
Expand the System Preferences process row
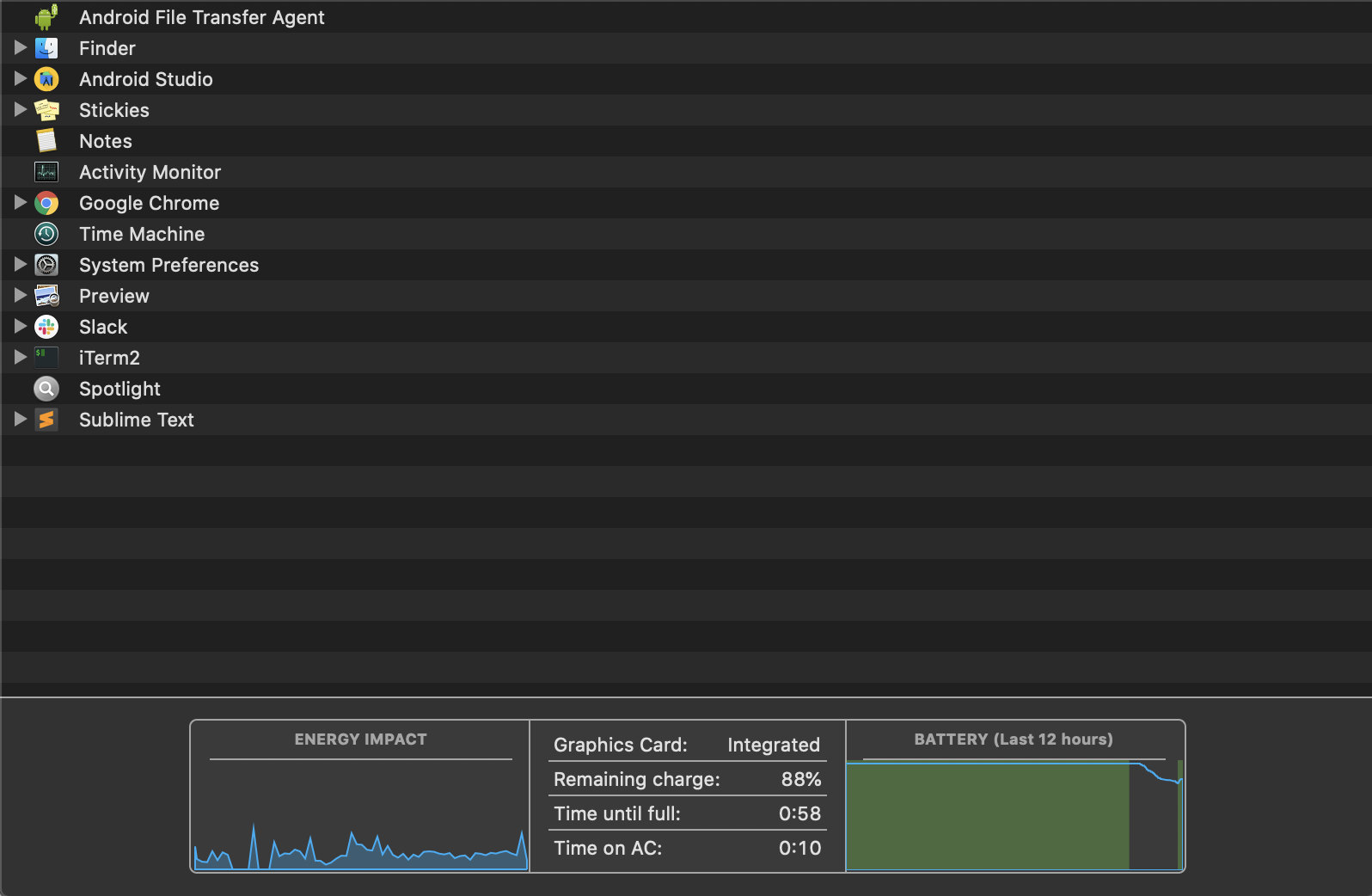click(x=21, y=265)
